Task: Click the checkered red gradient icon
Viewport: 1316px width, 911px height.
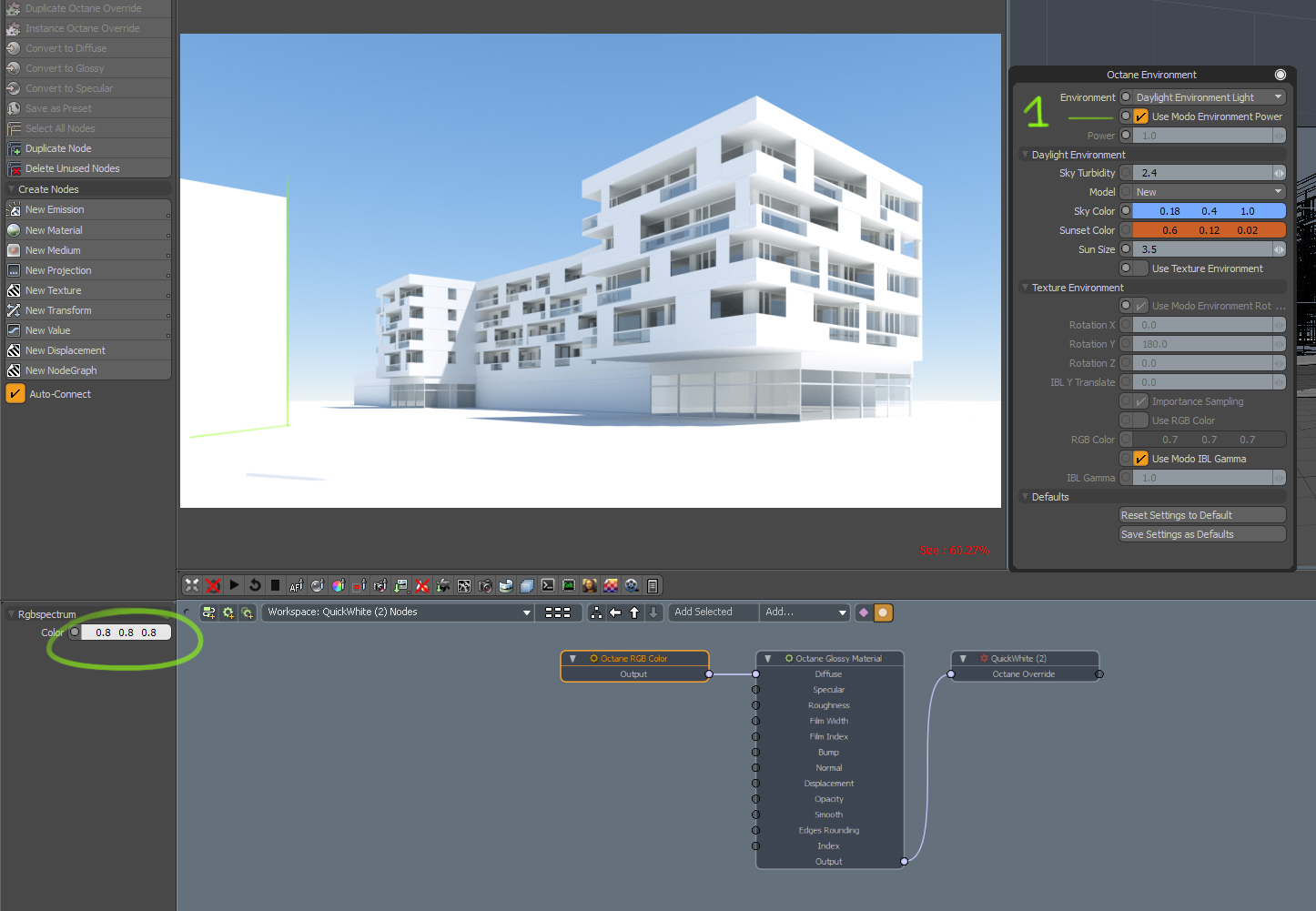Action: (611, 585)
